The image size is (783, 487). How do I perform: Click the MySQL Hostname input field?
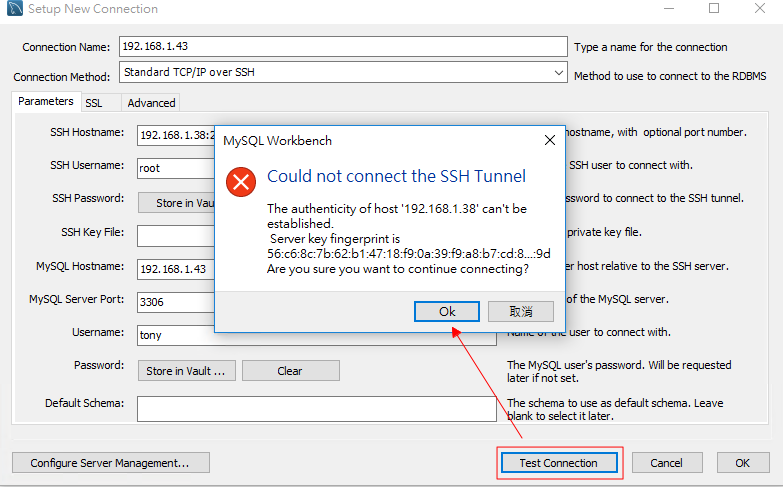[x=176, y=269]
